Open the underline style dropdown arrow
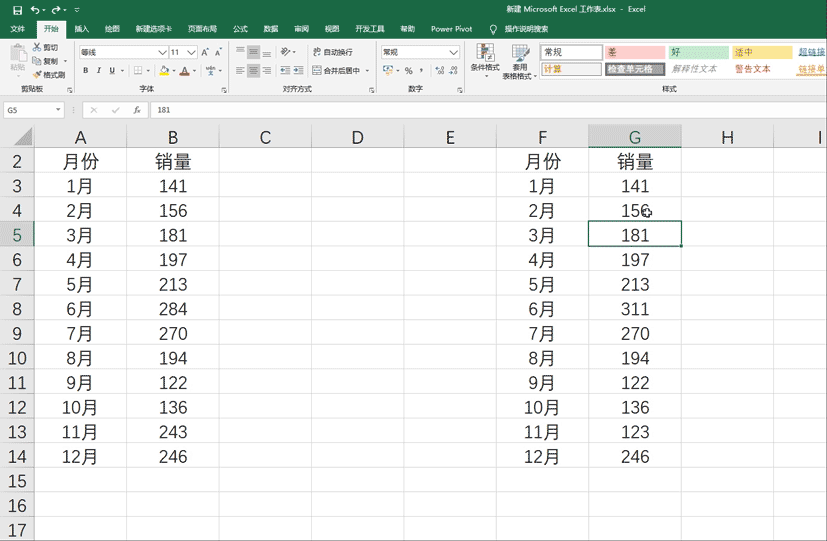 [x=122, y=71]
